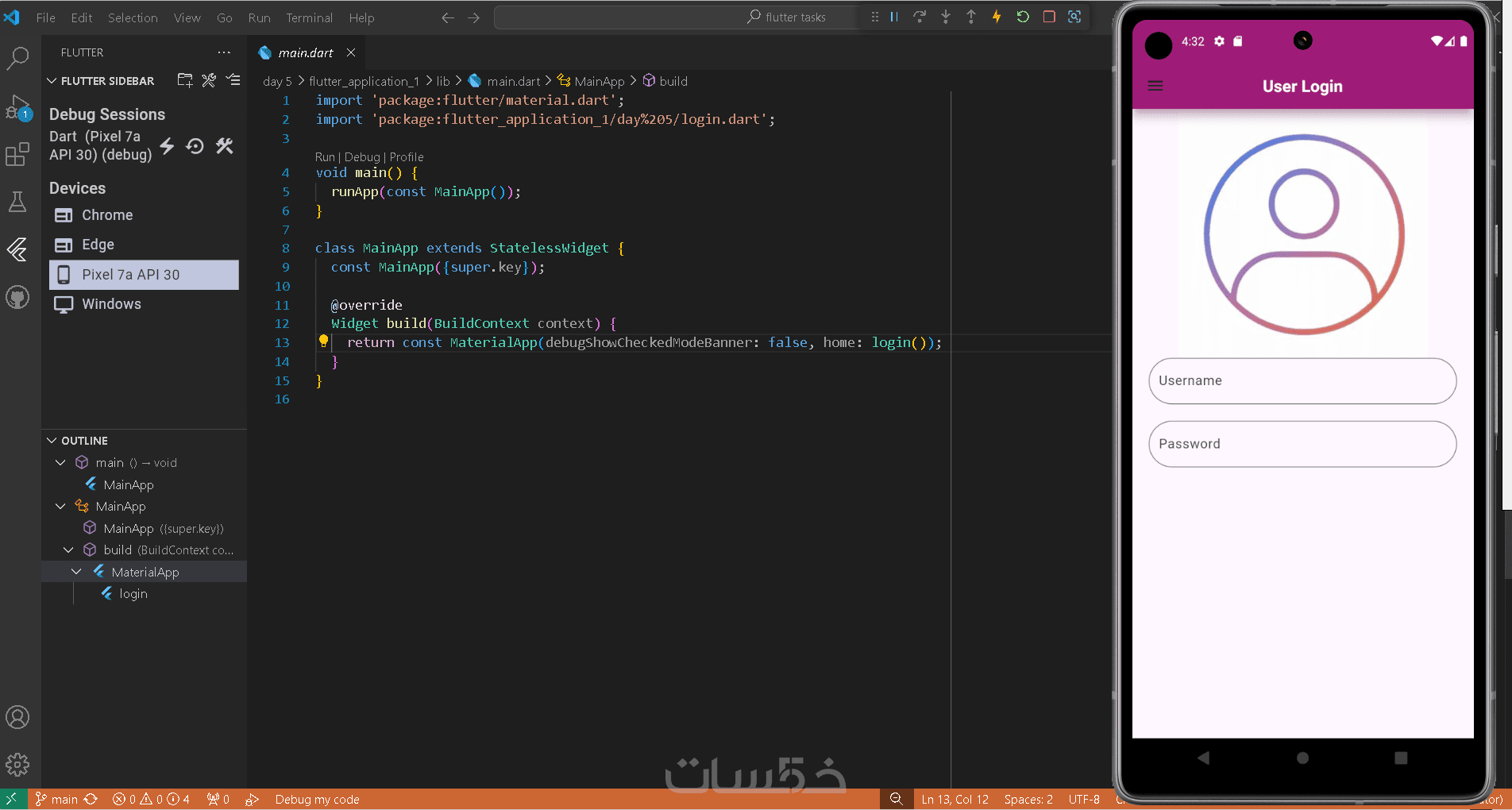Tap the Android back button on the emulator
The height and width of the screenshot is (810, 1512).
(x=1204, y=758)
